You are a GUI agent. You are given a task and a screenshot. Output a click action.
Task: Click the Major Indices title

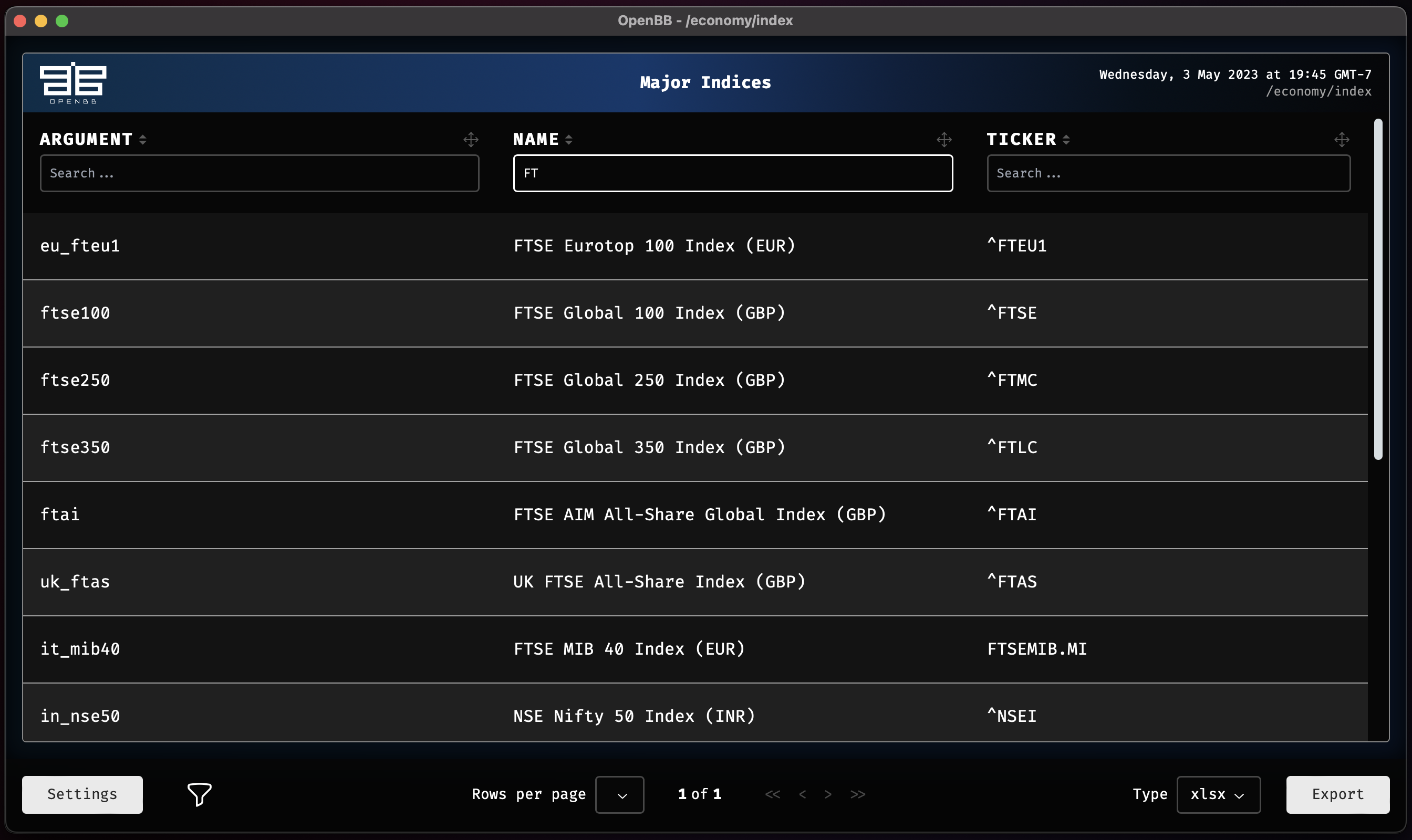705,82
